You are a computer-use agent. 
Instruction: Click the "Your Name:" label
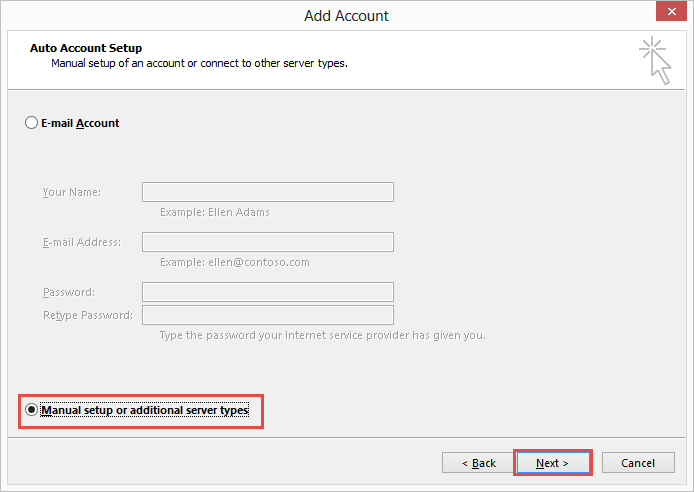[72, 192]
